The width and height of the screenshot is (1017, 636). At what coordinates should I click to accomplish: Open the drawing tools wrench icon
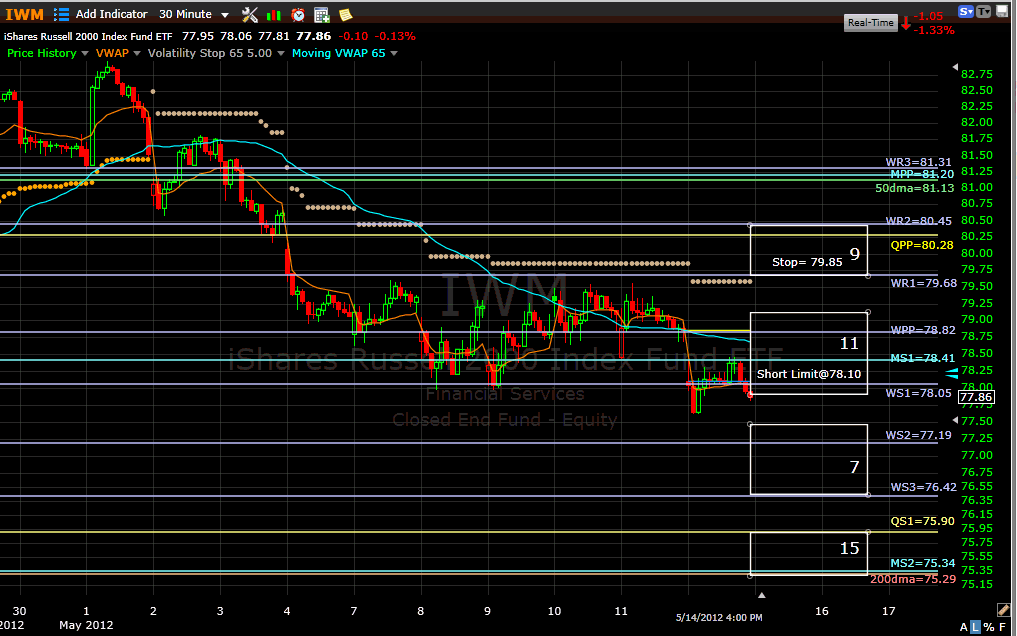pyautogui.click(x=250, y=14)
